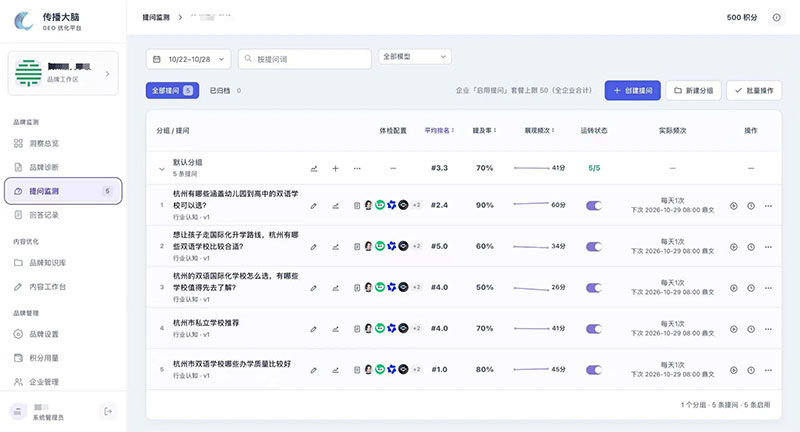Toggle monitoring switch for the 26分 question
Viewport: 800px width, 432px height.
point(594,288)
